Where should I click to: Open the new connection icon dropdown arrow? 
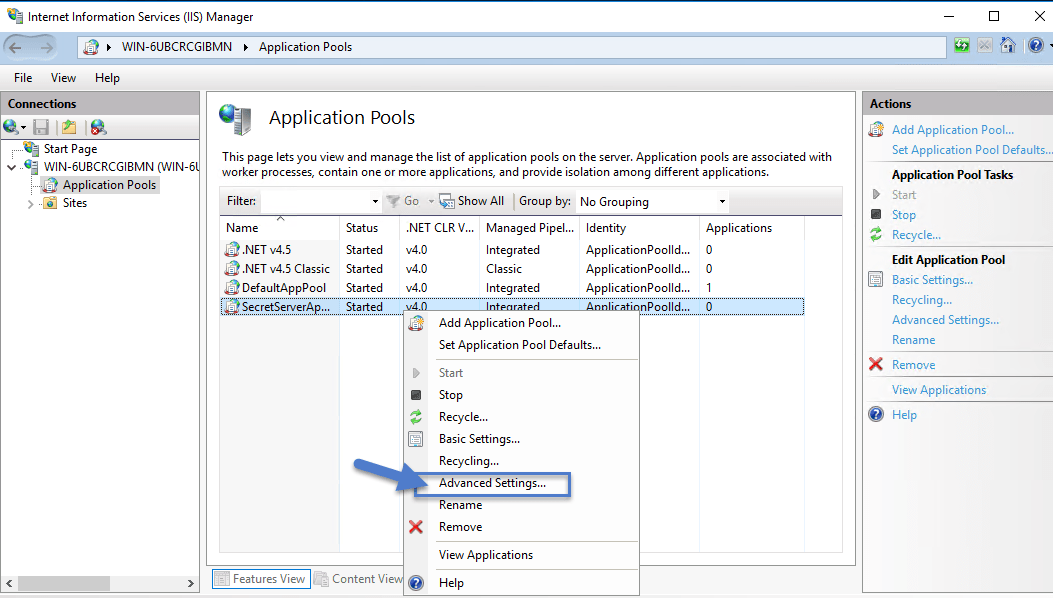24,128
